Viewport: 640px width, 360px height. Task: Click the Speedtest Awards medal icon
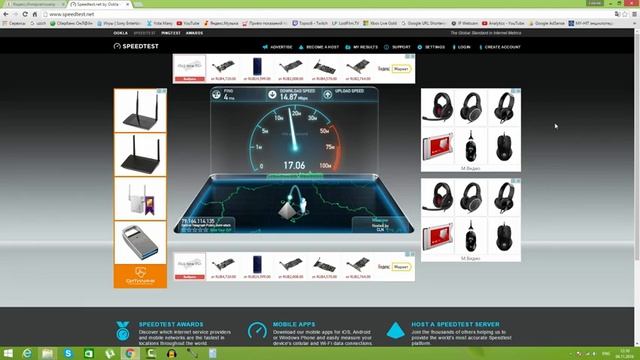122,331
